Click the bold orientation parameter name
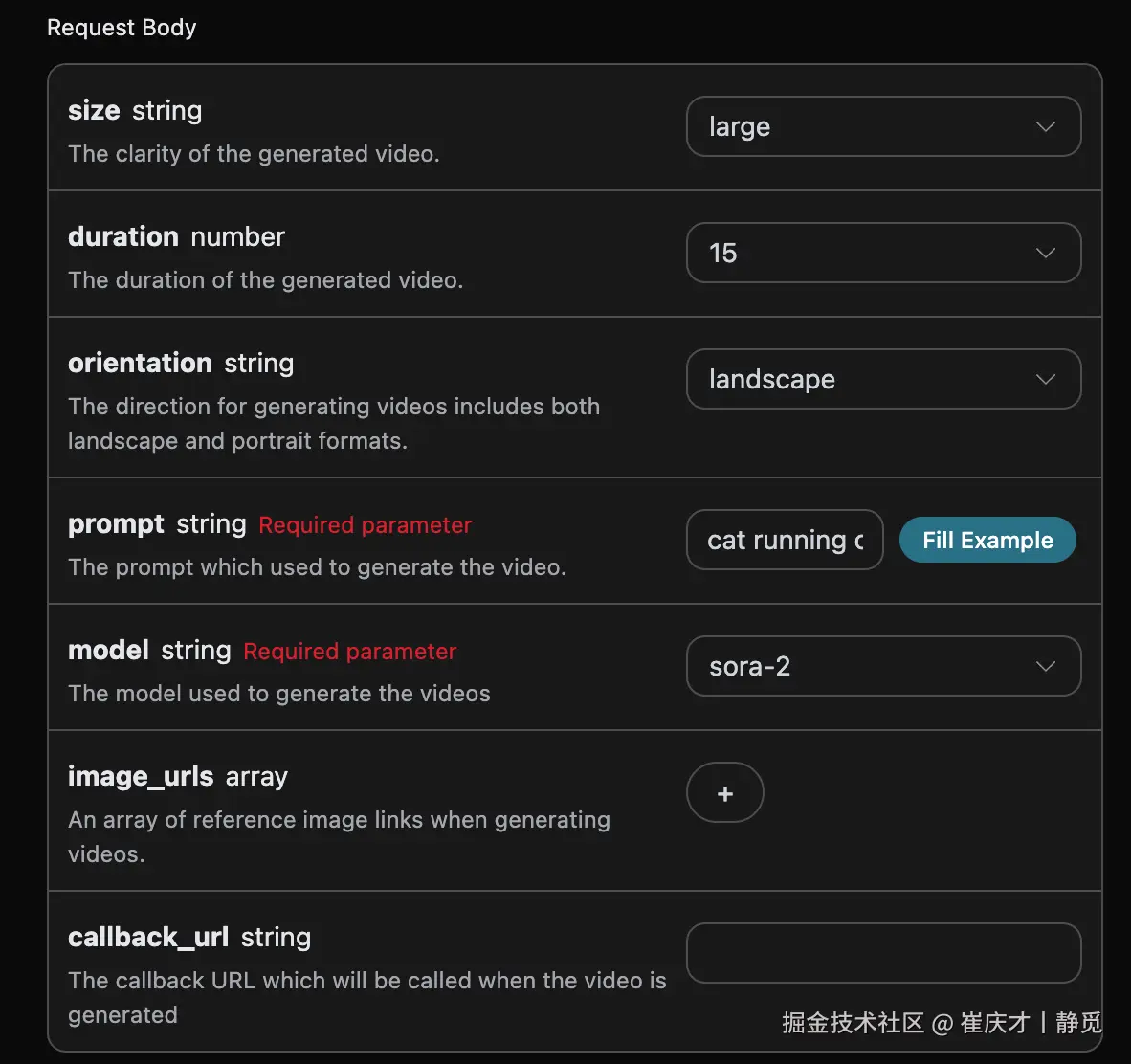The width and height of the screenshot is (1131, 1064). point(140,363)
